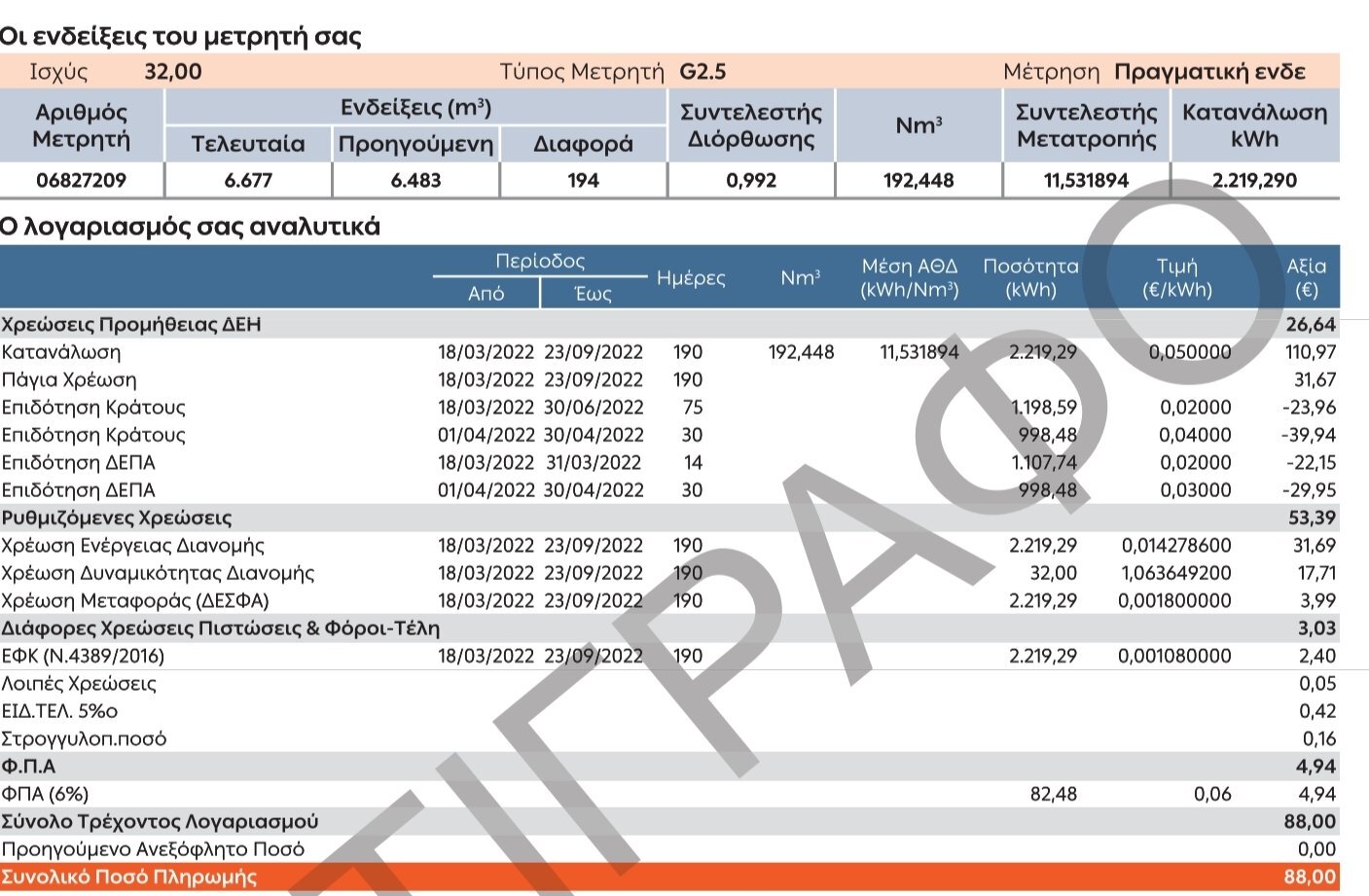Click the "Μέση ΑΘΔ (kWh/Nm³)" header
The height and width of the screenshot is (896, 1369).
[x=910, y=278]
